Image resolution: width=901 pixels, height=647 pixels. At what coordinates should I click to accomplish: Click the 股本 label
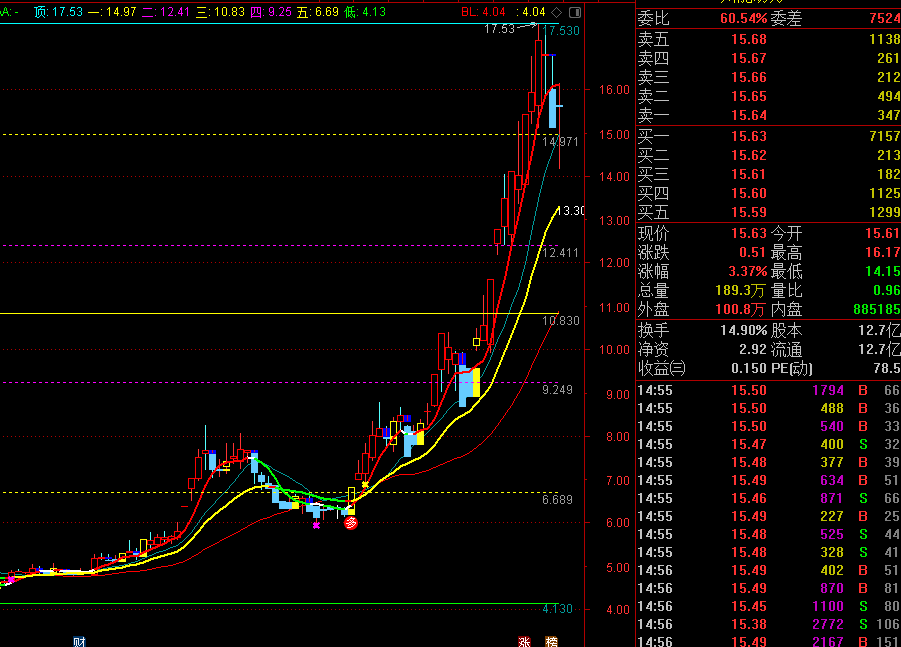(786, 330)
